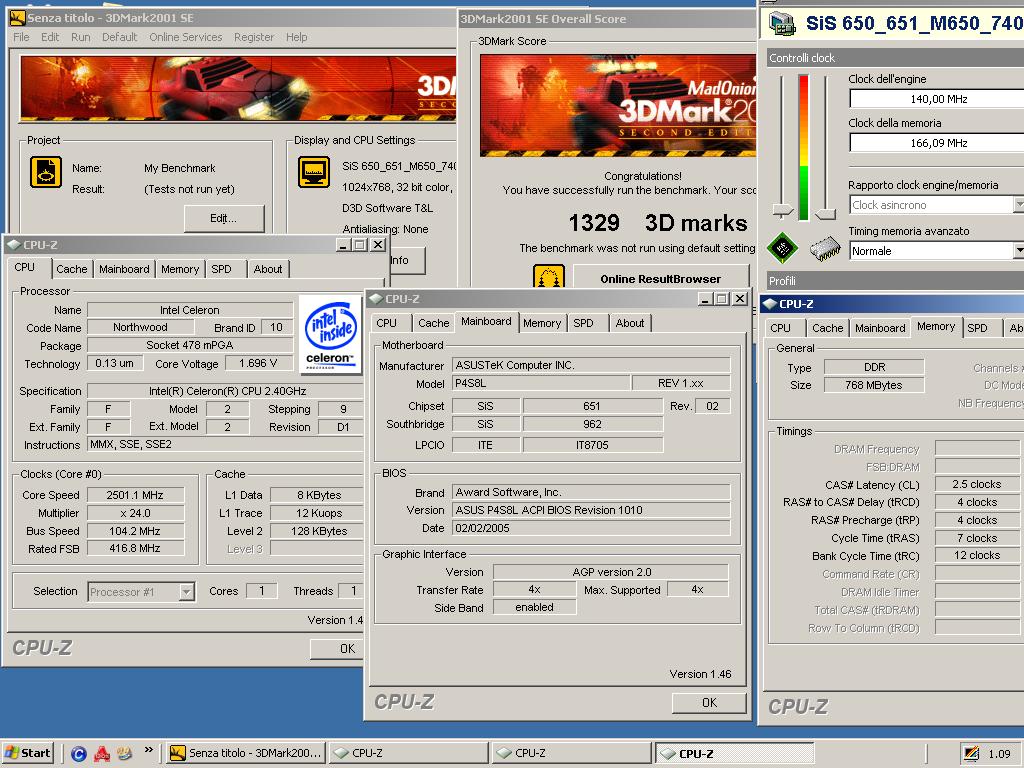1024x768 pixels.
Task: Switch to Mainboard tab in CPU-Z processor window
Action: pyautogui.click(x=124, y=269)
